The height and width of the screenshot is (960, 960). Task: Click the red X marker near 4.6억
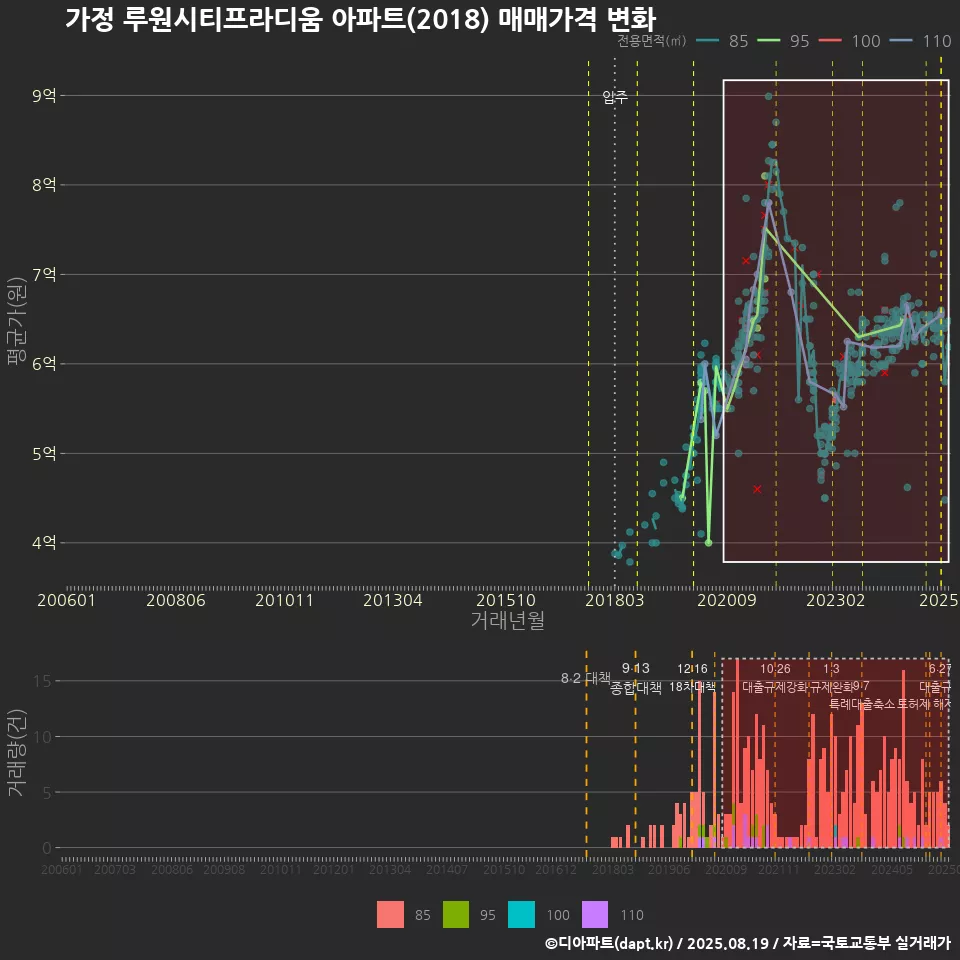[x=757, y=489]
